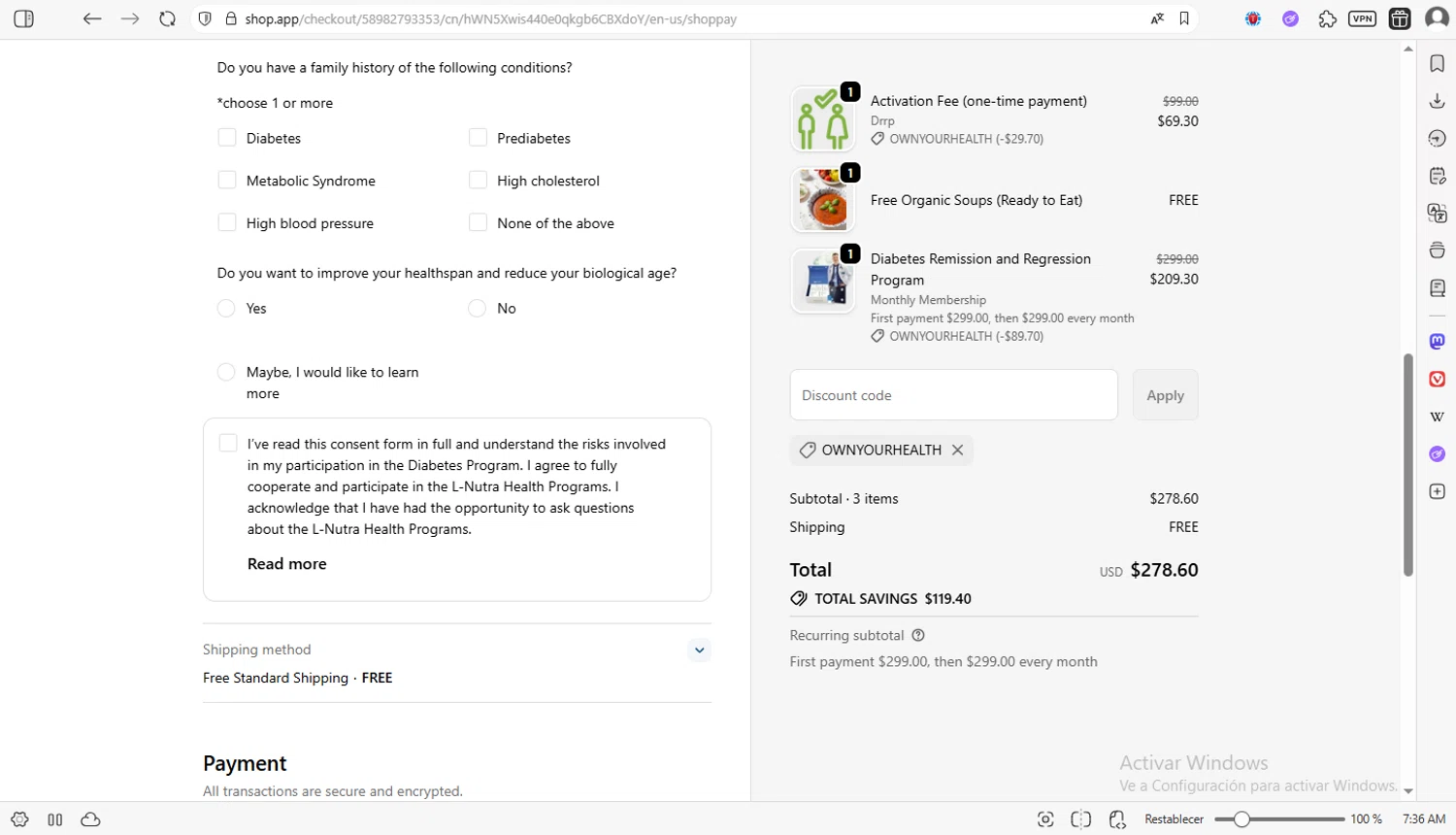
Task: Bookmark this page from address bar
Action: click(x=1184, y=18)
